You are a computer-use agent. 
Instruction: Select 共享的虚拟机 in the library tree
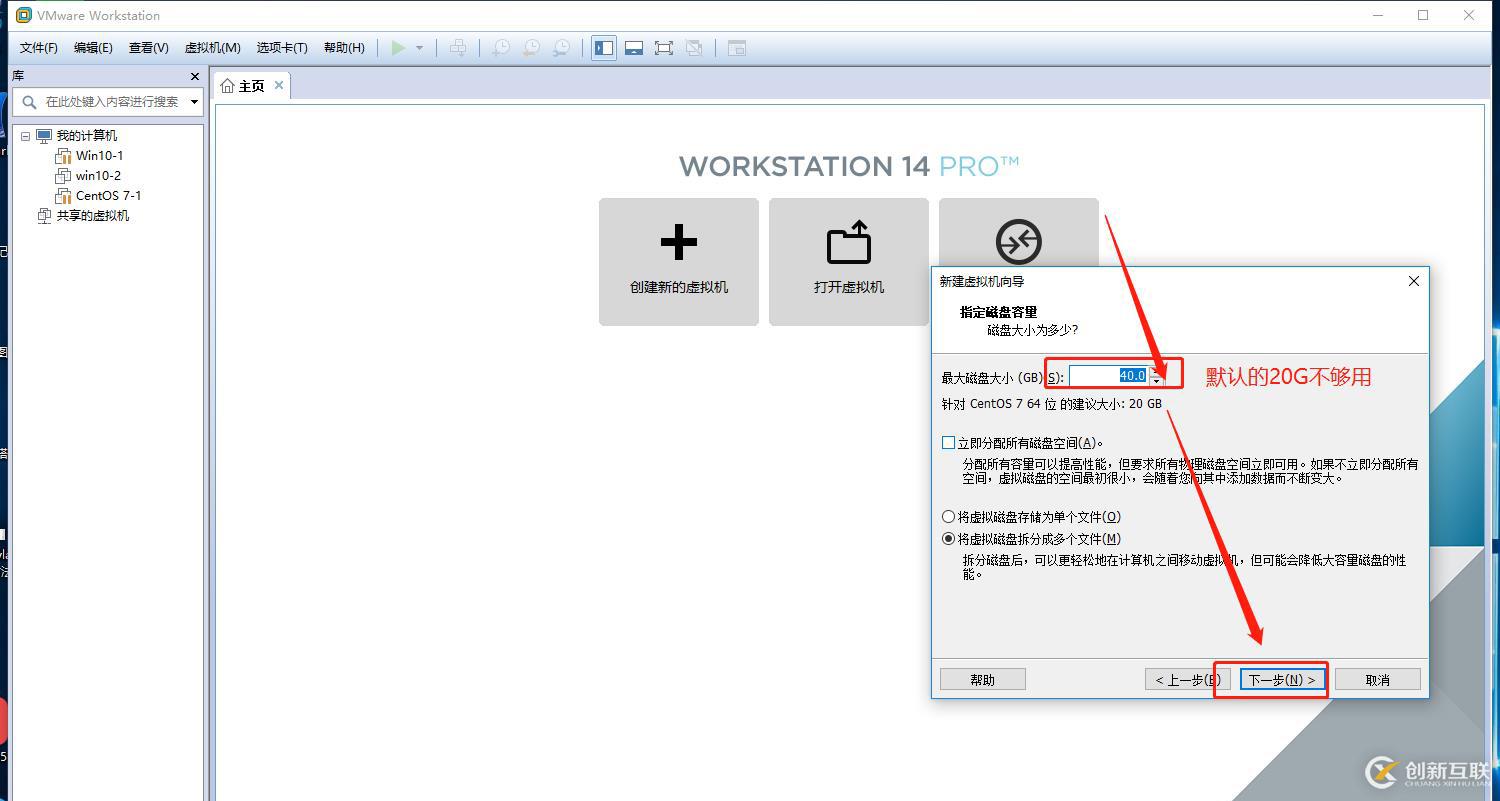coord(93,216)
